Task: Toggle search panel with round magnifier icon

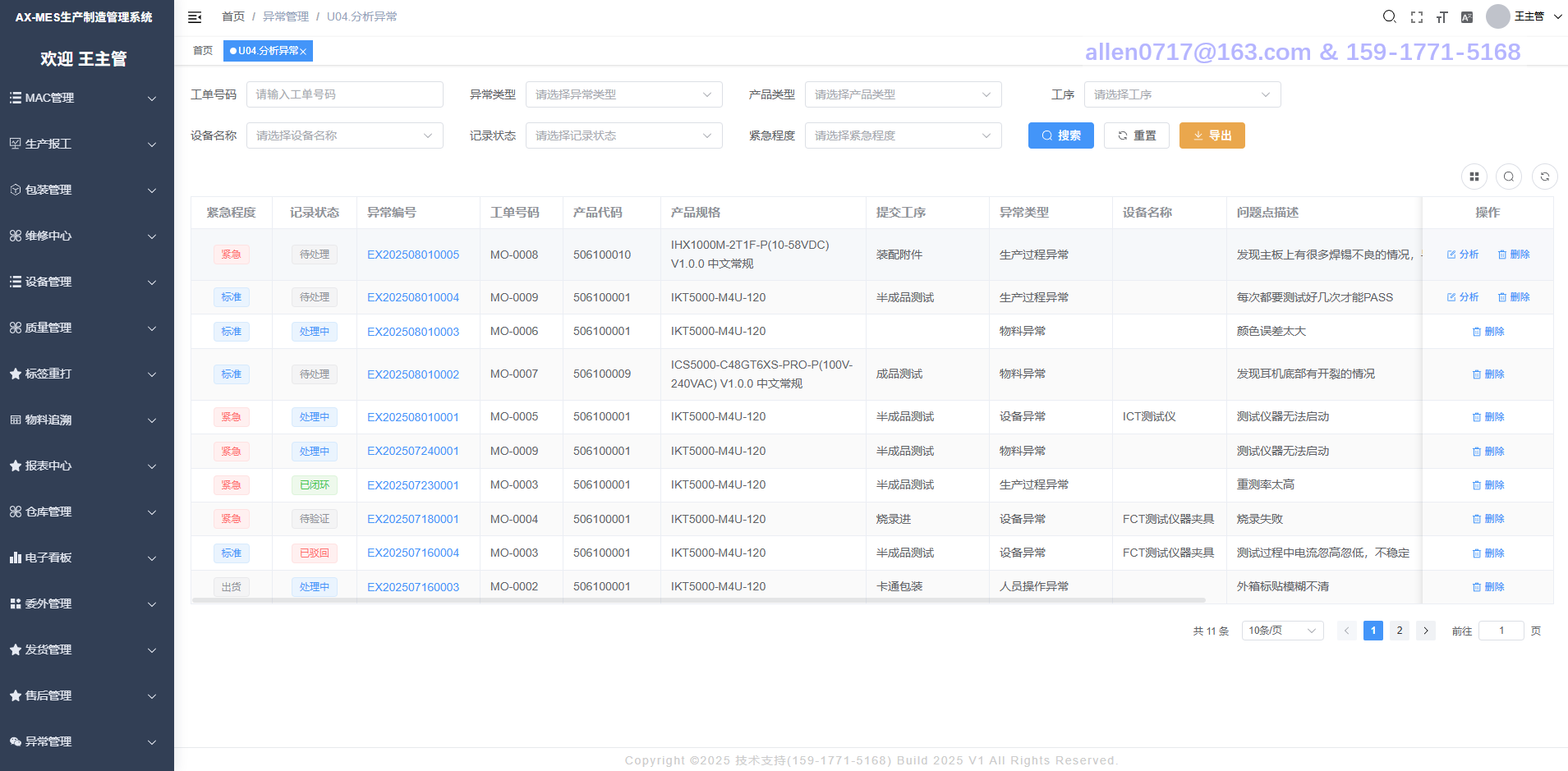Action: (x=1509, y=177)
